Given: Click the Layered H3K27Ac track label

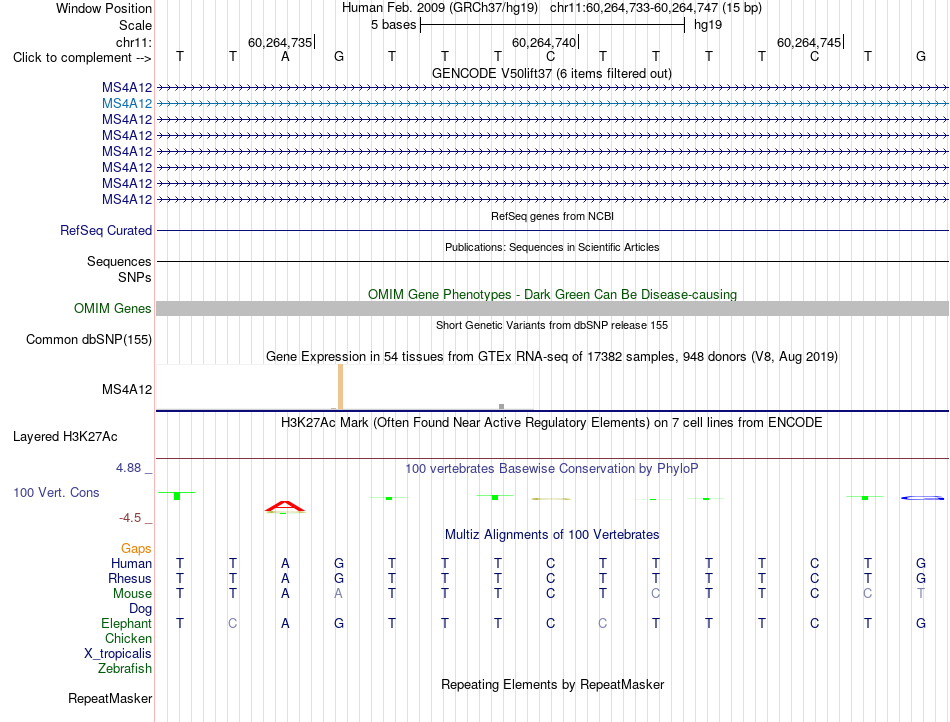Looking at the screenshot, I should click(x=65, y=436).
